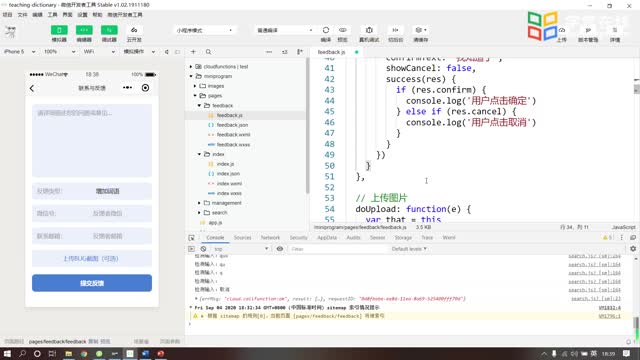Image resolution: width=640 pixels, height=360 pixels.
Task: Click the upload BUG screenshot link in simulator
Action: [91, 259]
